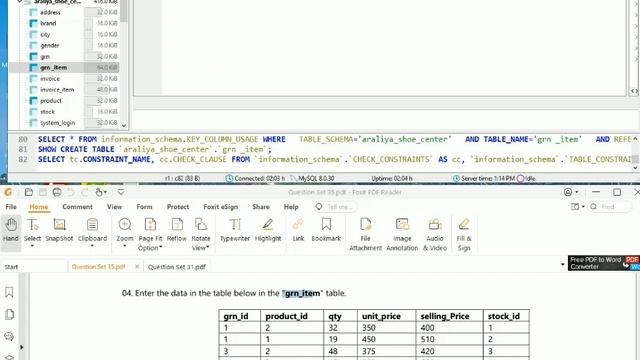The height and width of the screenshot is (360, 640).
Task: Open the document tab list dropdown arrow
Action: [562, 264]
